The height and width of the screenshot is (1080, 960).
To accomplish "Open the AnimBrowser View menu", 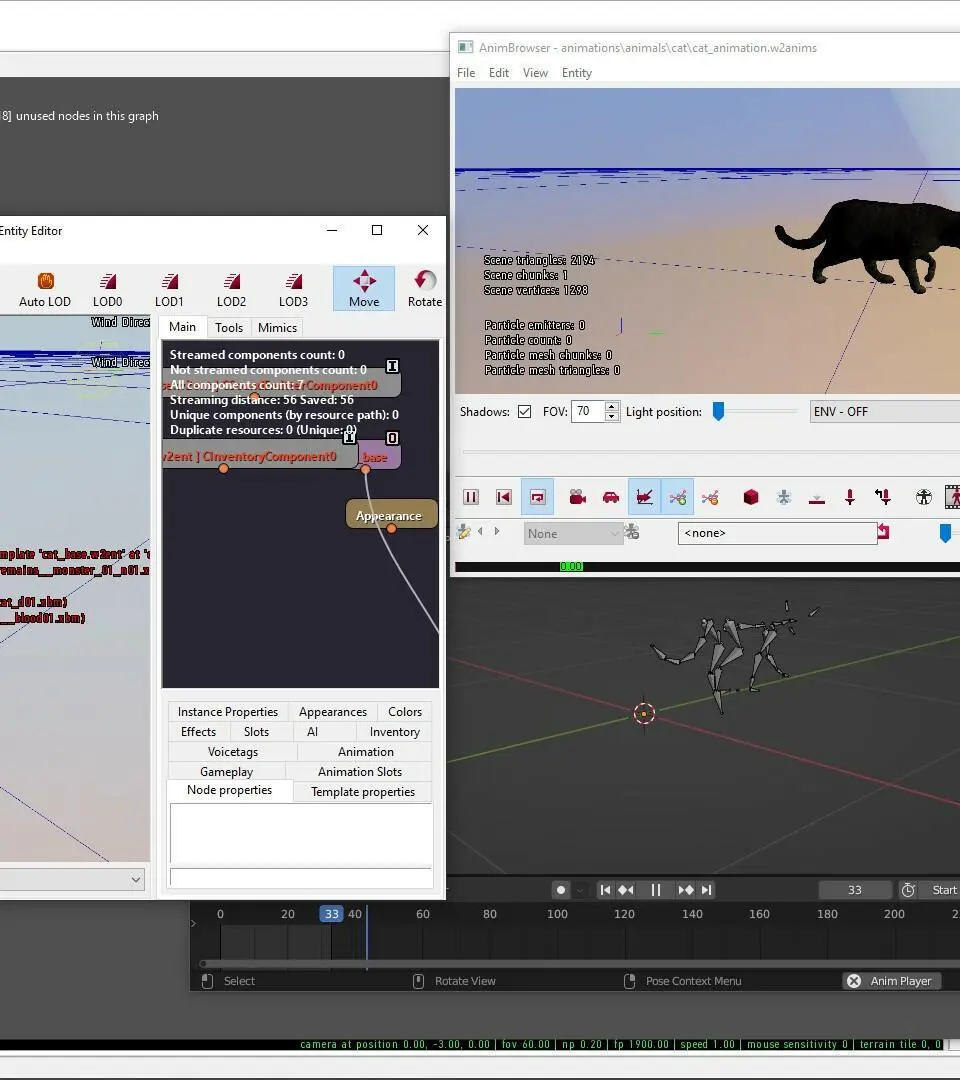I will pos(535,73).
